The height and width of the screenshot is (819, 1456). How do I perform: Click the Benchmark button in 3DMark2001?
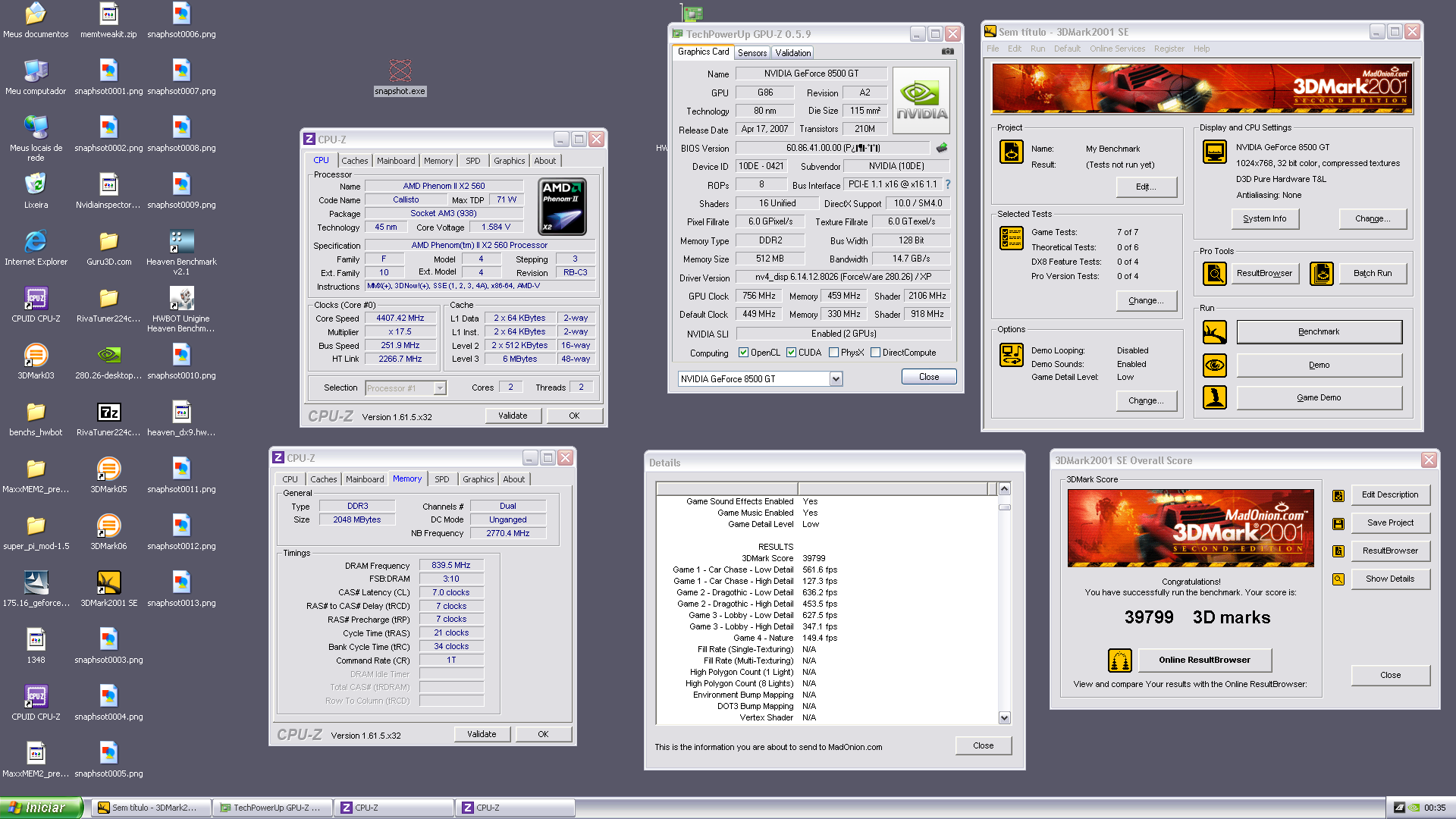point(1319,332)
